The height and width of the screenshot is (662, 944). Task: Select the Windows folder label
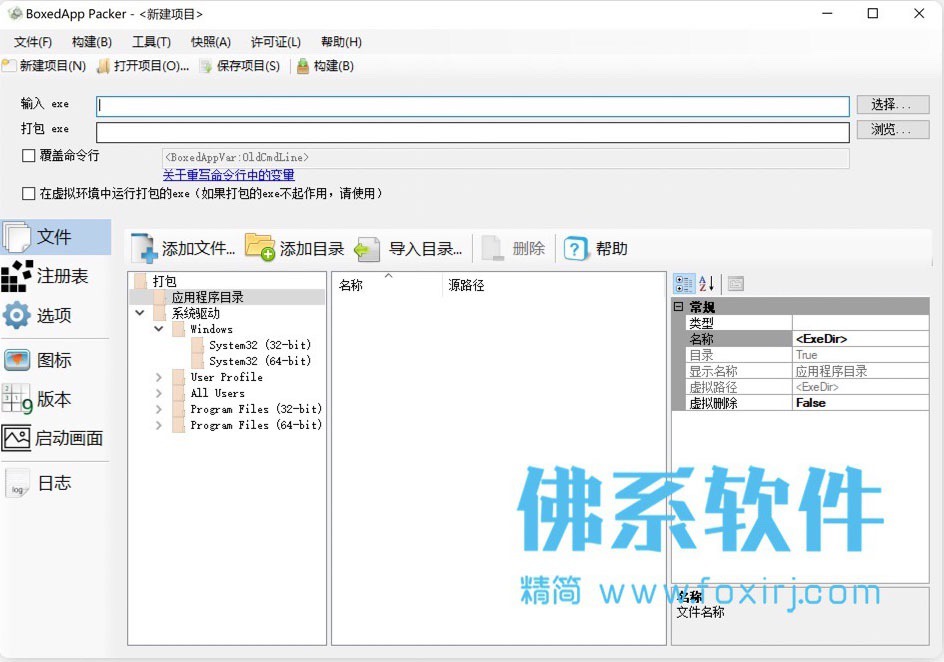pyautogui.click(x=211, y=329)
